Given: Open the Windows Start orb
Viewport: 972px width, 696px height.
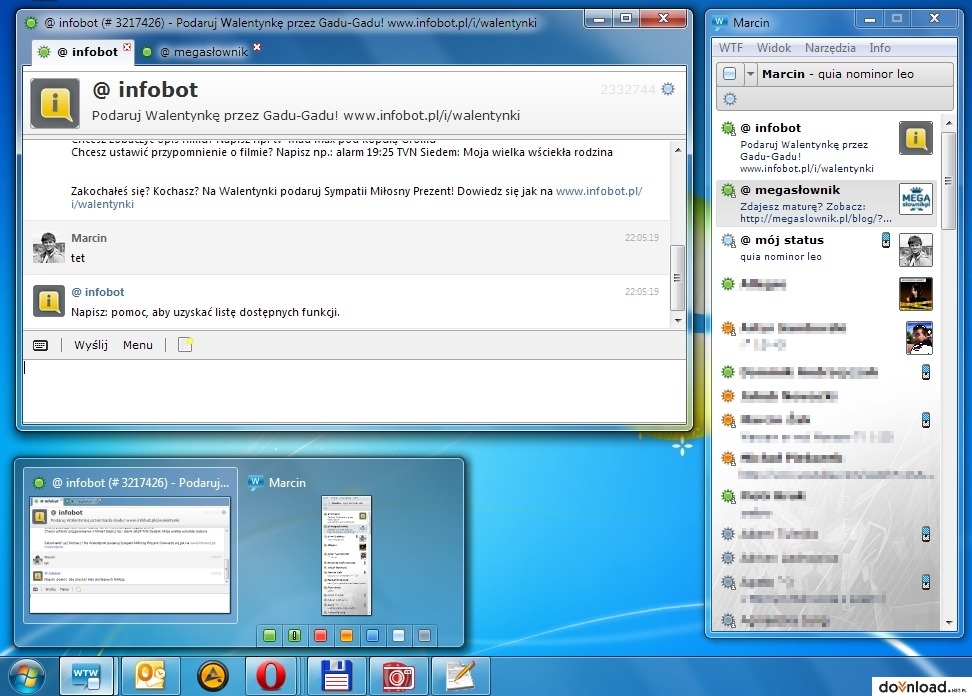Looking at the screenshot, I should click(x=27, y=676).
